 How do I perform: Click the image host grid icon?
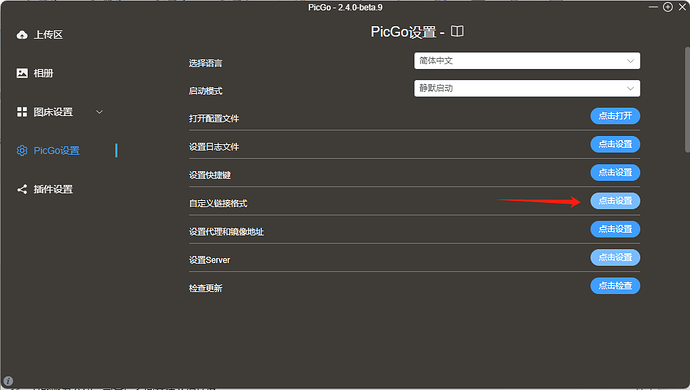tap(22, 112)
